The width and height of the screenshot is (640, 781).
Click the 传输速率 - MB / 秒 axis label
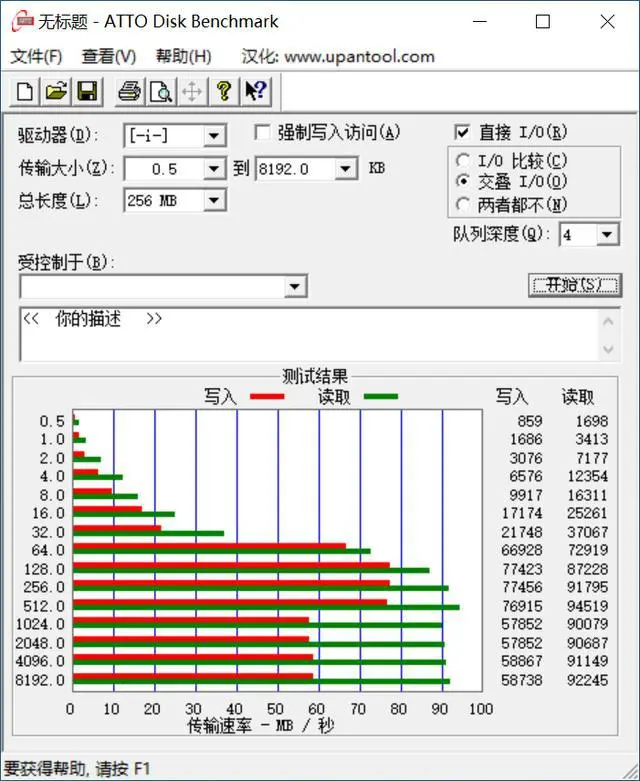tap(260, 725)
